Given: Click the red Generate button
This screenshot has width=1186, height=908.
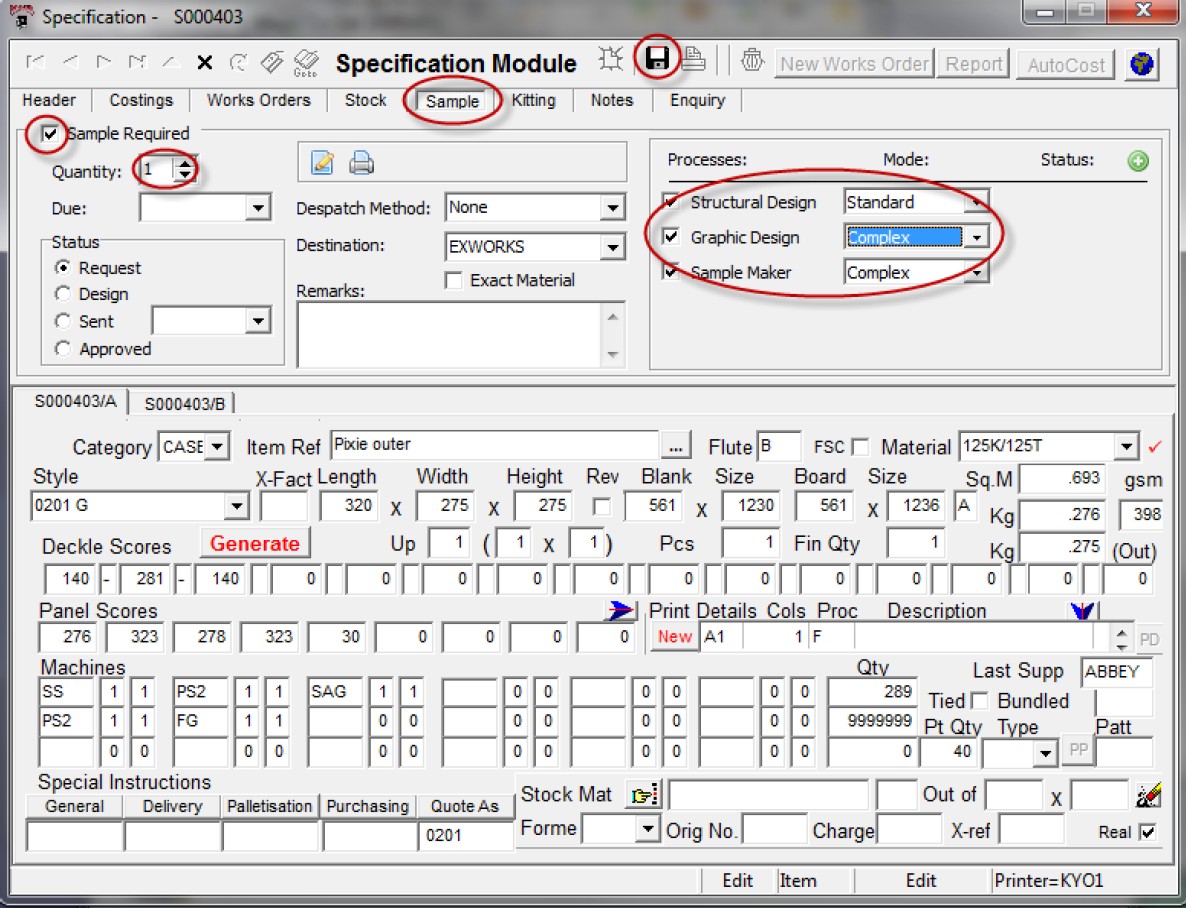Looking at the screenshot, I should pos(255,544).
